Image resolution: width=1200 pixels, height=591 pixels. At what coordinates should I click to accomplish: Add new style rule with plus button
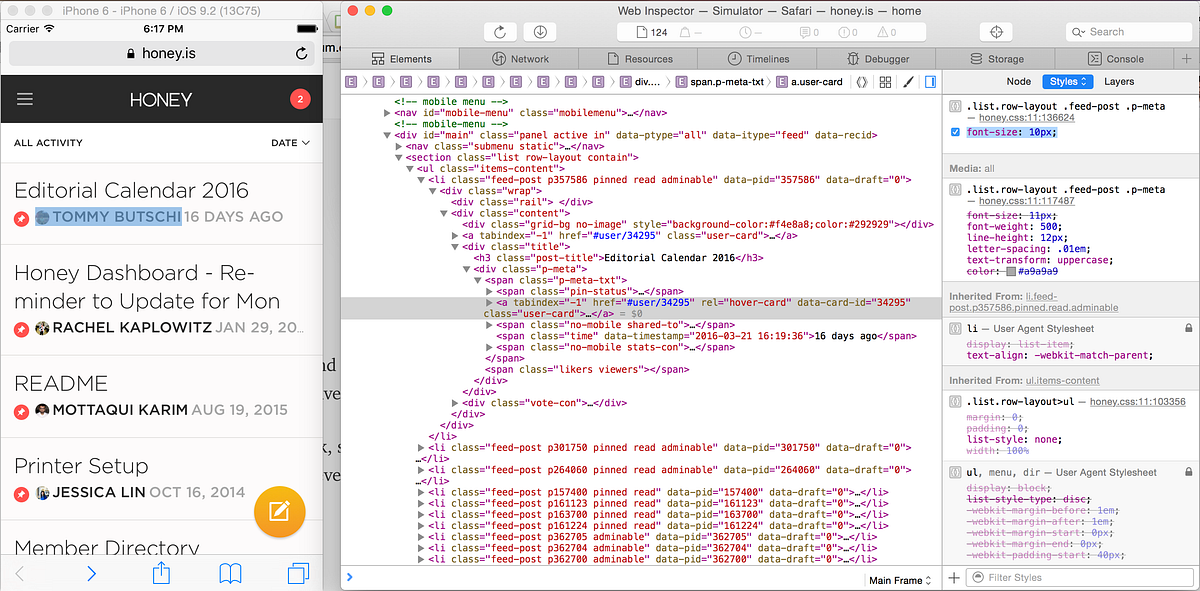(x=954, y=577)
